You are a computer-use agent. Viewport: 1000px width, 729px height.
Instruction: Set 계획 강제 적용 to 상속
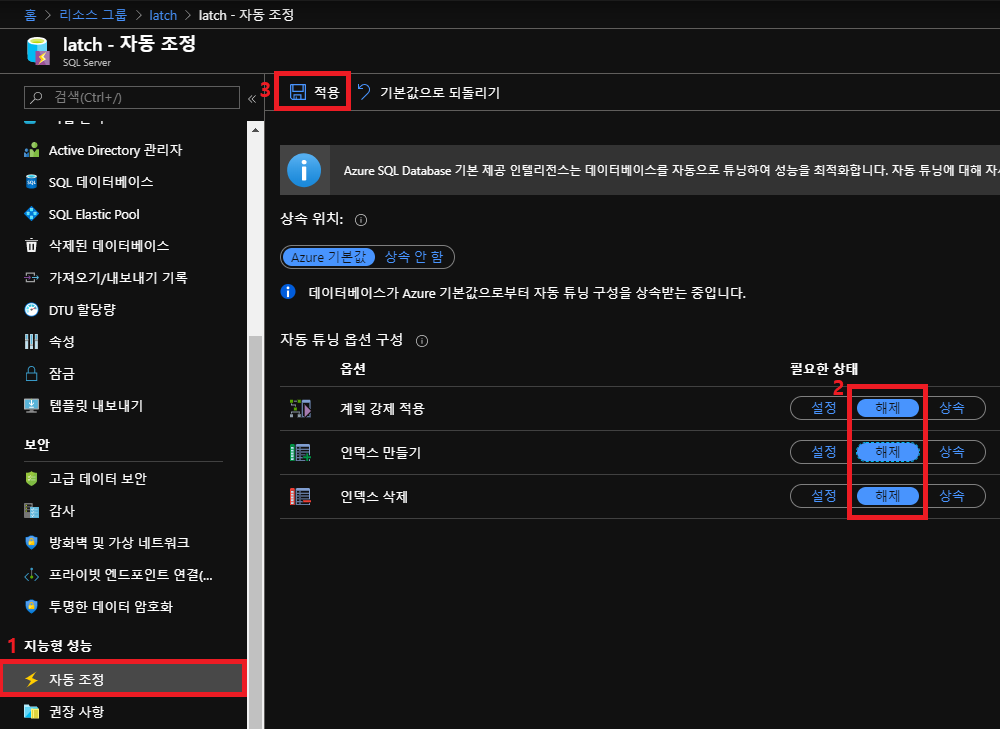tap(952, 408)
